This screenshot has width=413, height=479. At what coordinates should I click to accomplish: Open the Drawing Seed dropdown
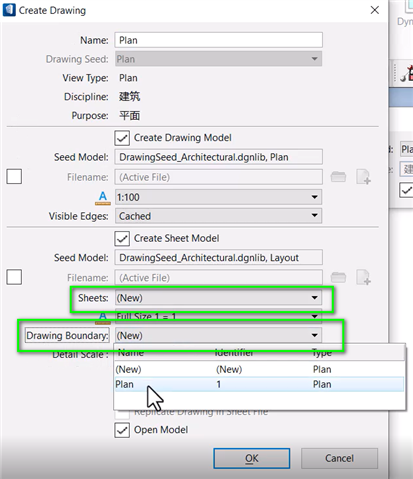click(x=218, y=59)
